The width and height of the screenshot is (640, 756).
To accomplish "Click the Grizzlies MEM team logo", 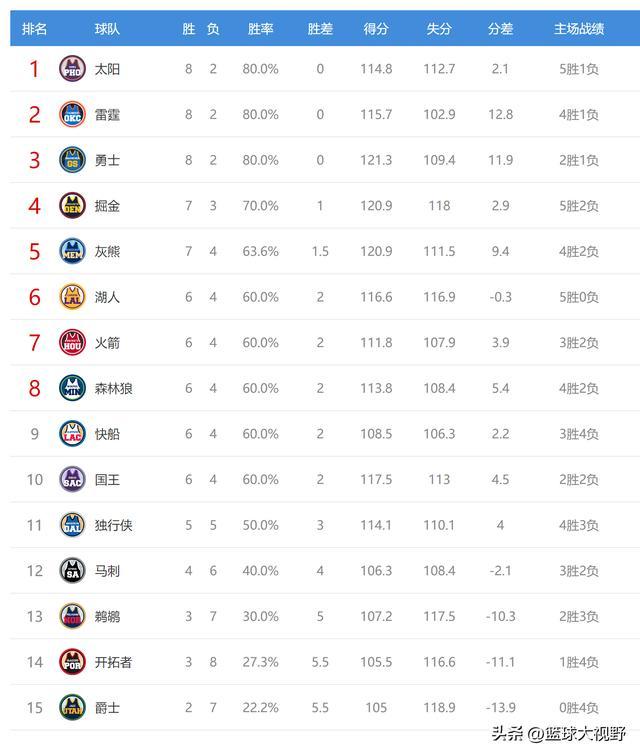I will click(x=72, y=251).
